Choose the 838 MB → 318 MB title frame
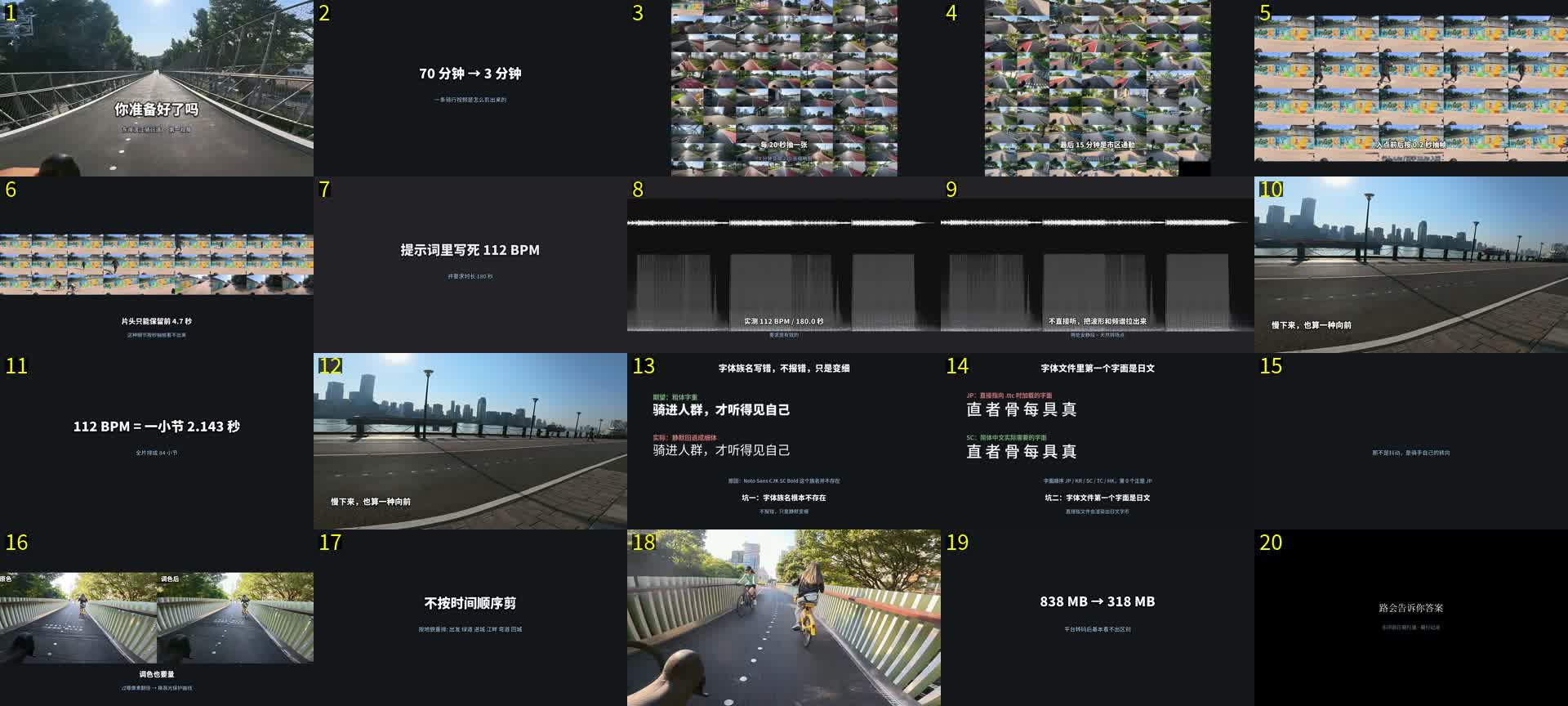Viewport: 1568px width, 706px height. (x=1098, y=618)
